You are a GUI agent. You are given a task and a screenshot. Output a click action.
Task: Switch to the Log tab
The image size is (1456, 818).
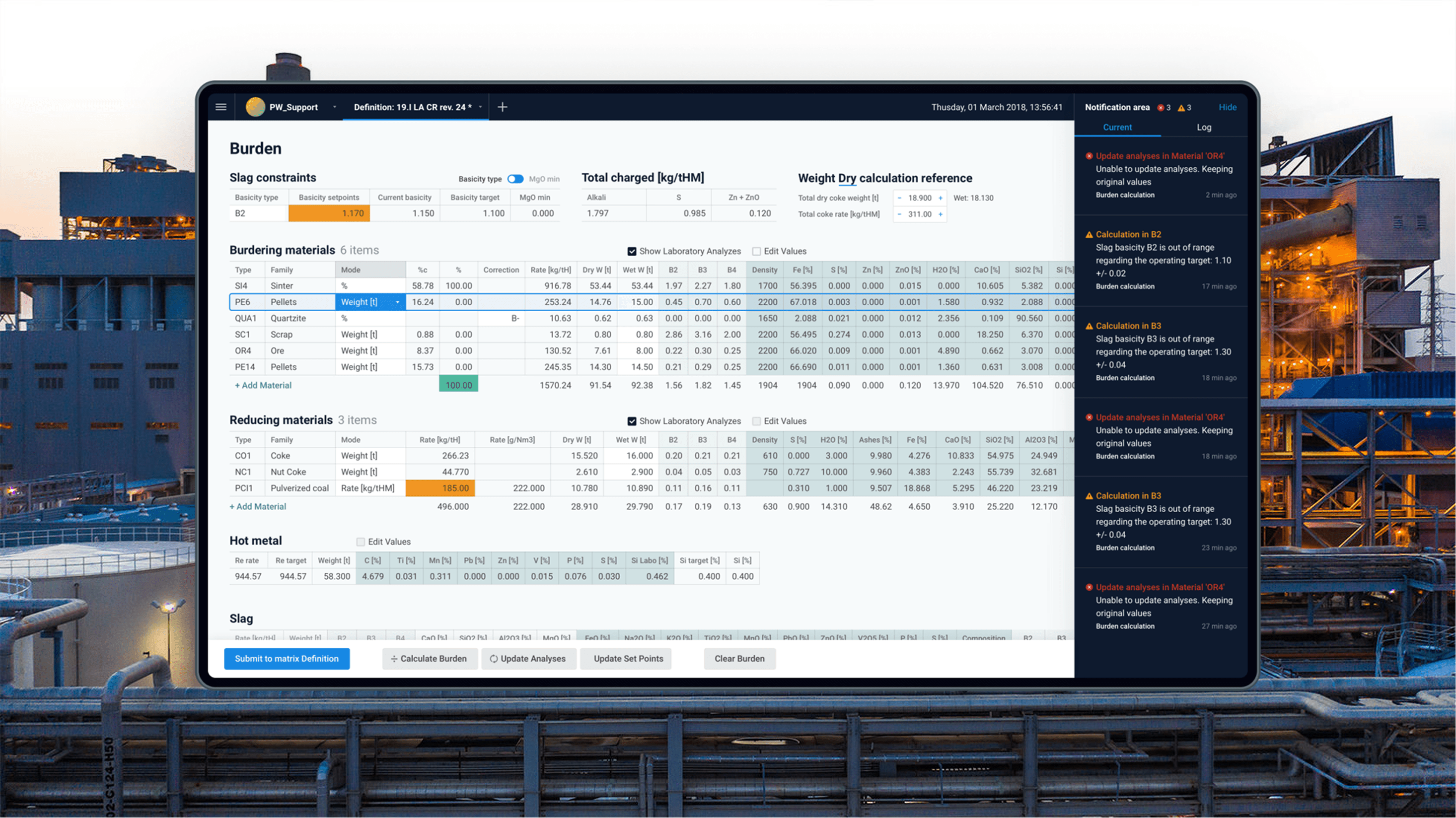pos(1203,127)
